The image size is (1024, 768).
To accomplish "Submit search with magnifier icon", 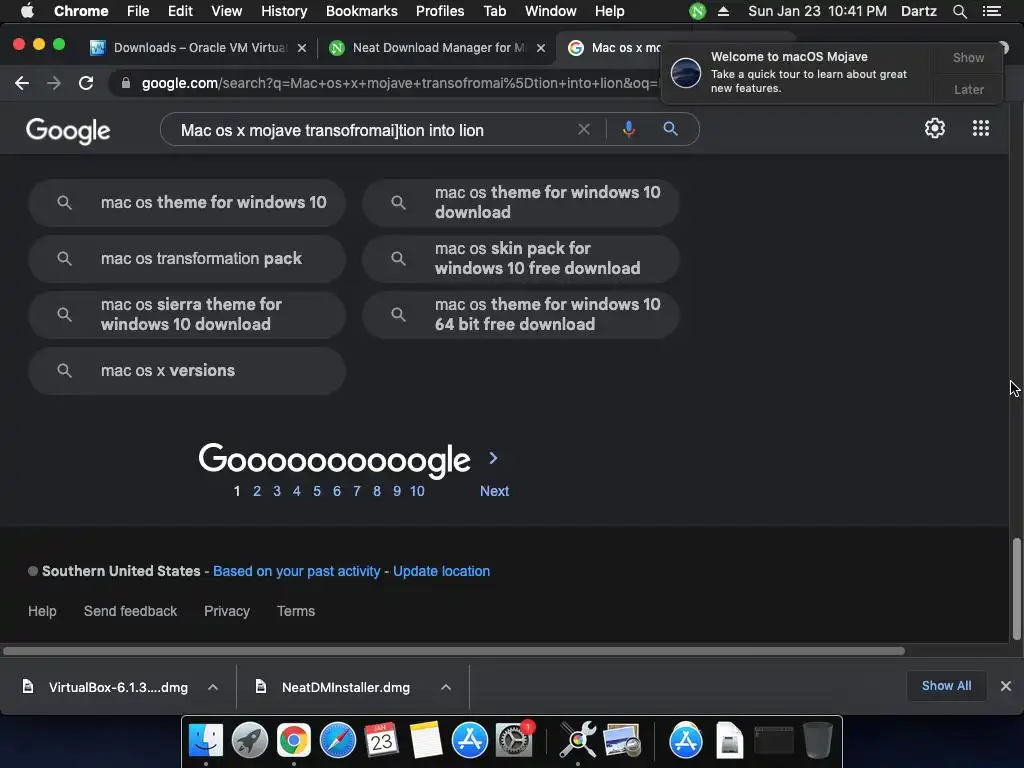I will pos(670,129).
